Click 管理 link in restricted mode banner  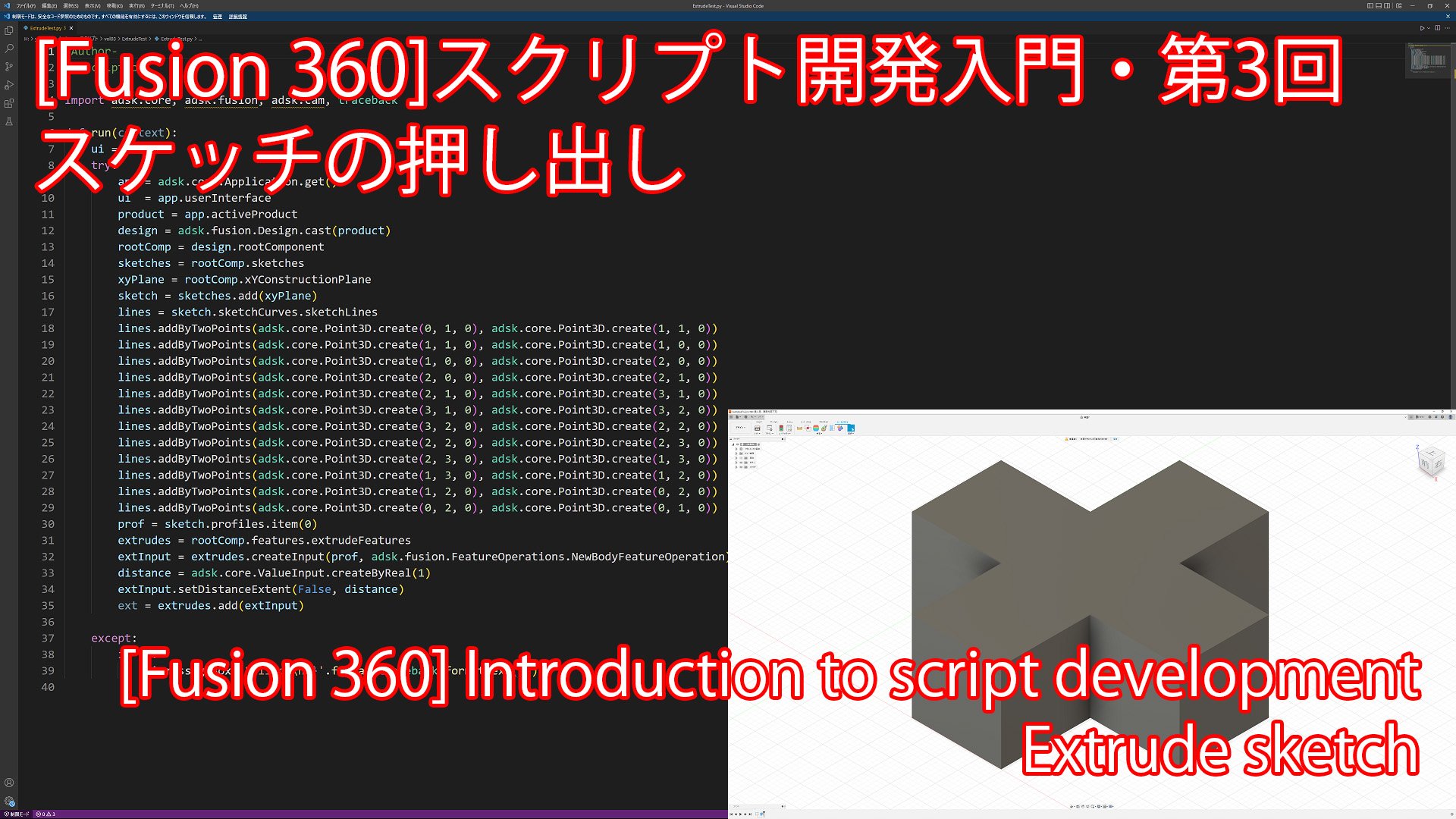(218, 16)
